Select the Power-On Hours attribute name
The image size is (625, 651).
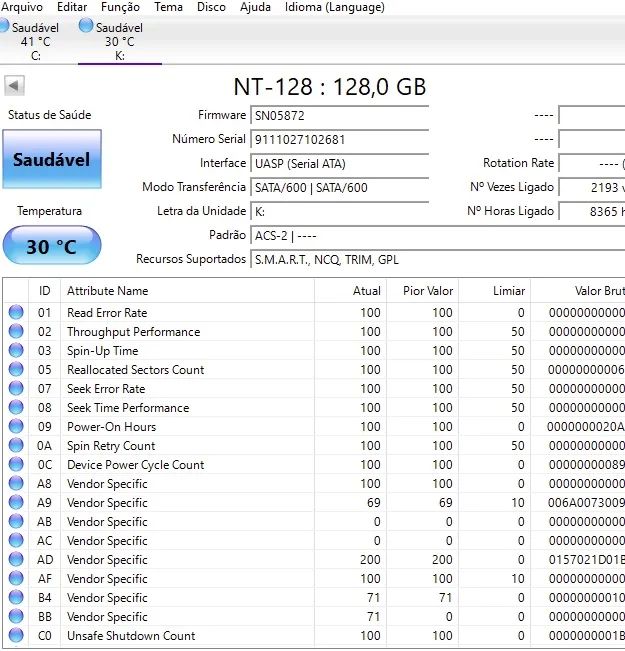pos(112,427)
